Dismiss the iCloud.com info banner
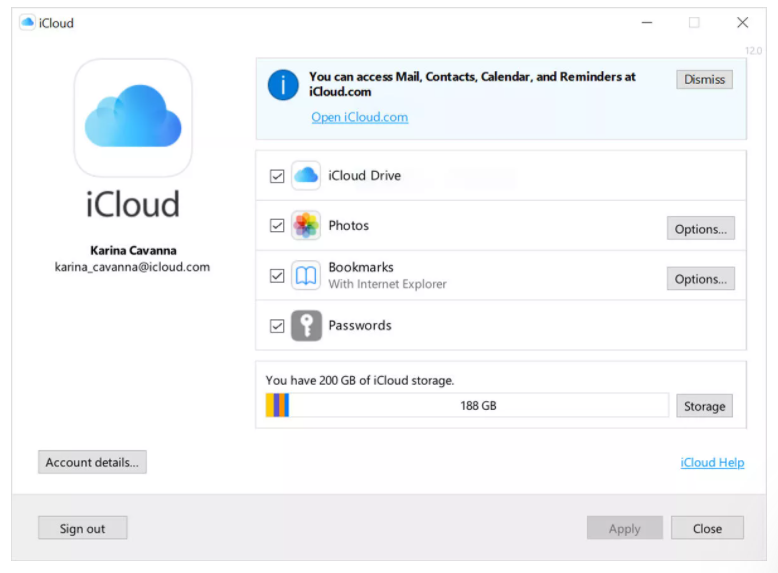Screen dimensions: 778x573 (x=704, y=79)
